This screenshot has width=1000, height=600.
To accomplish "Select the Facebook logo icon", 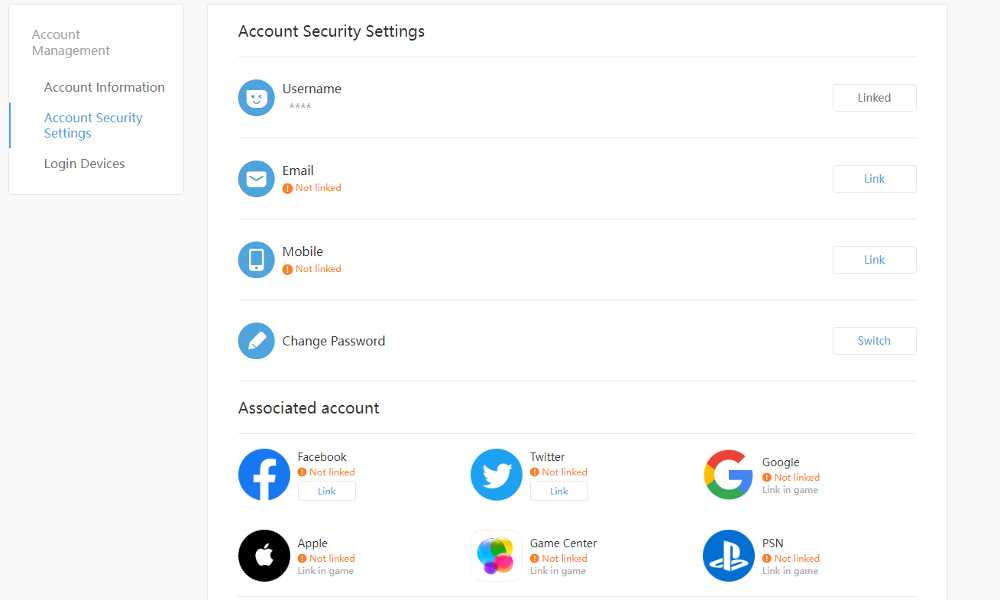I will tap(264, 474).
